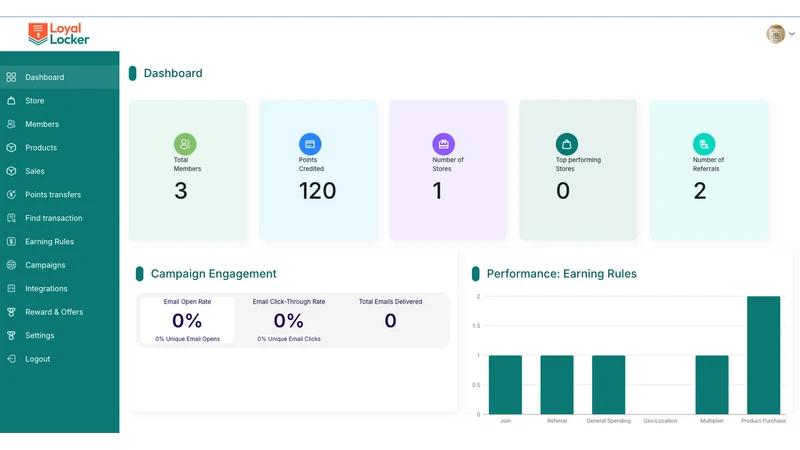Image resolution: width=800 pixels, height=450 pixels.
Task: Click the Dashboard page heading
Action: click(x=173, y=73)
